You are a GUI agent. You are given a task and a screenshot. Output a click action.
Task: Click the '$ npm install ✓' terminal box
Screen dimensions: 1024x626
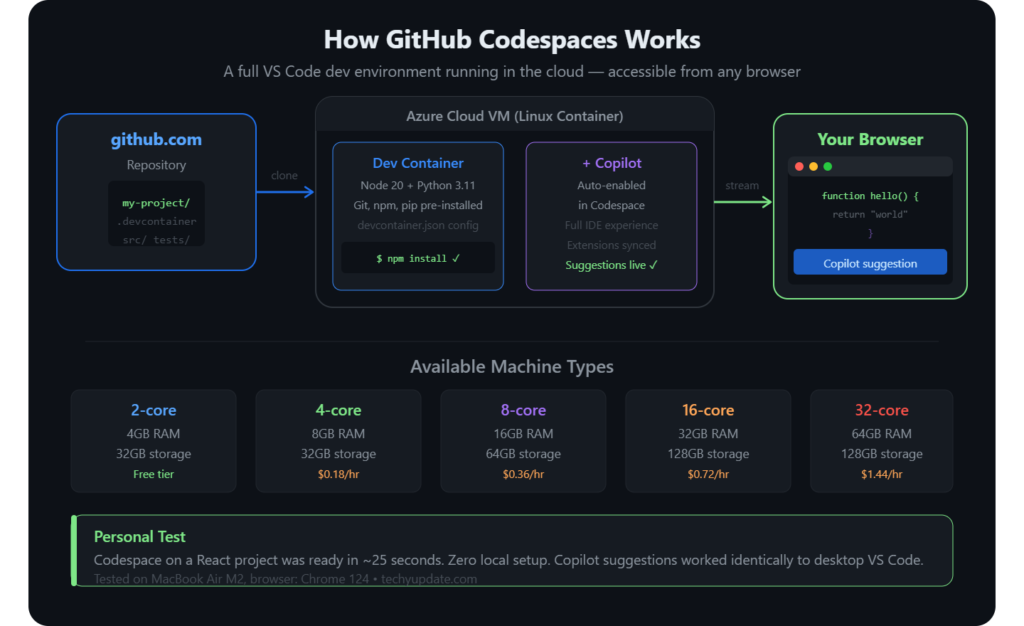pos(418,258)
